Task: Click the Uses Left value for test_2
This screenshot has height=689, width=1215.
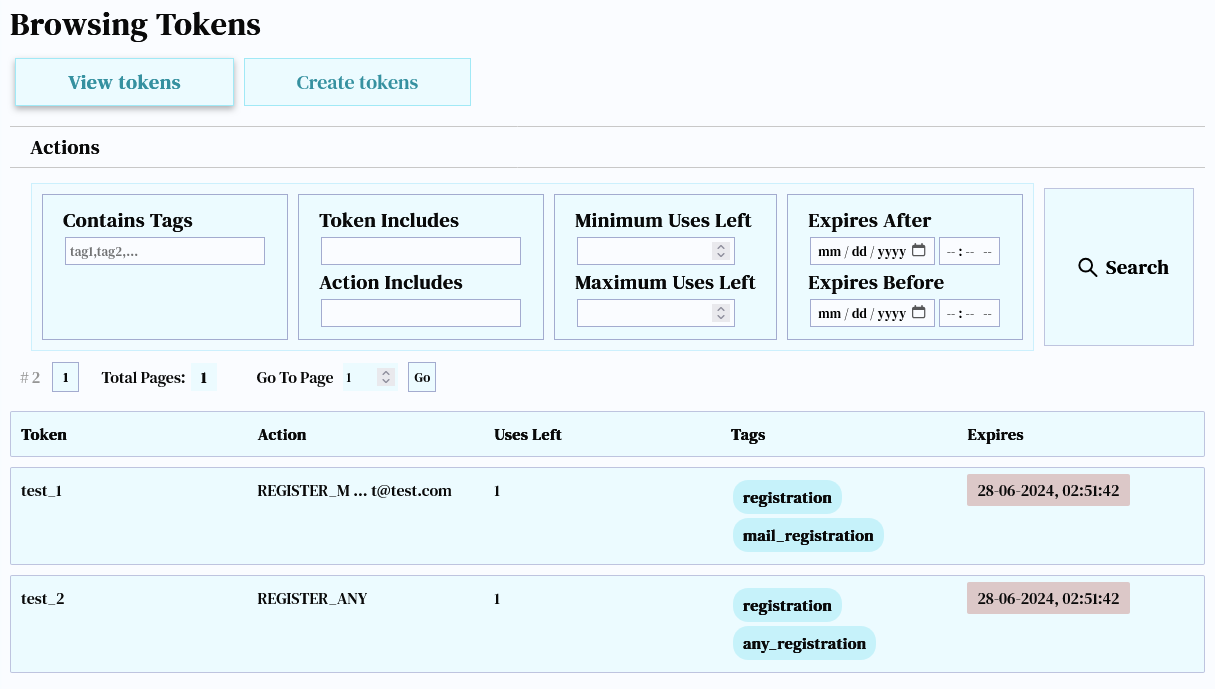Action: coord(497,599)
